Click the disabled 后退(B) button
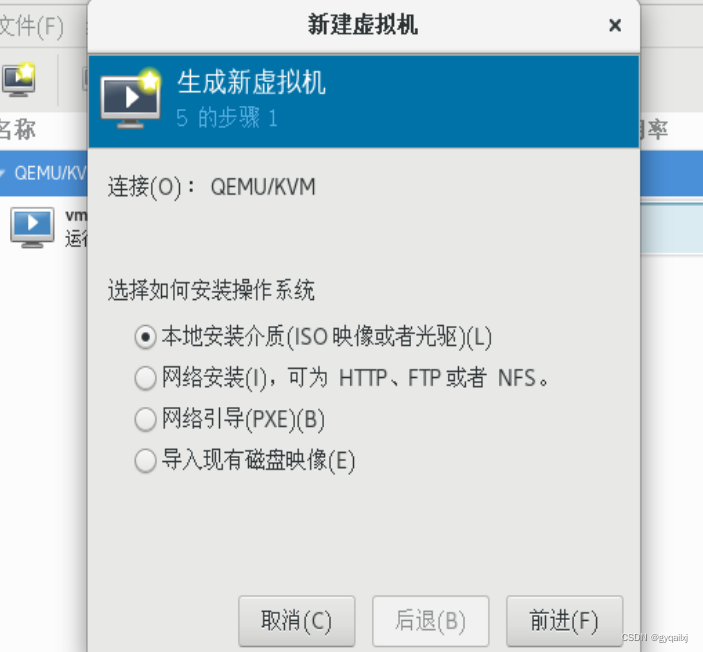Viewport: 703px width, 652px height. click(430, 621)
